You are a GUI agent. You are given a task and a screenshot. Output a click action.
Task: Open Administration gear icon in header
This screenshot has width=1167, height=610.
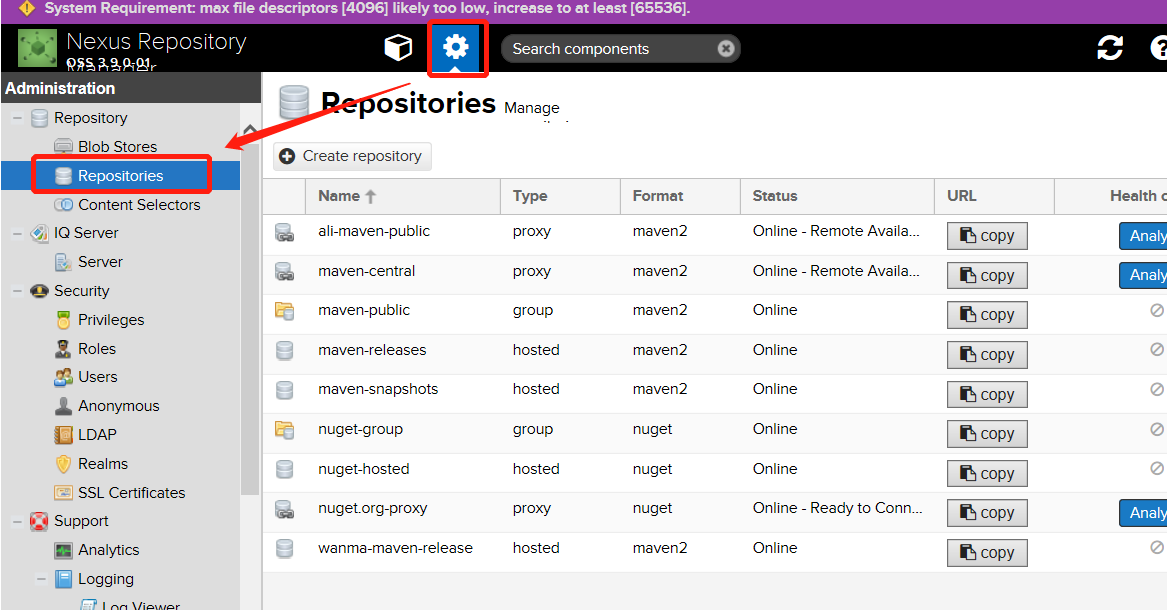[455, 48]
